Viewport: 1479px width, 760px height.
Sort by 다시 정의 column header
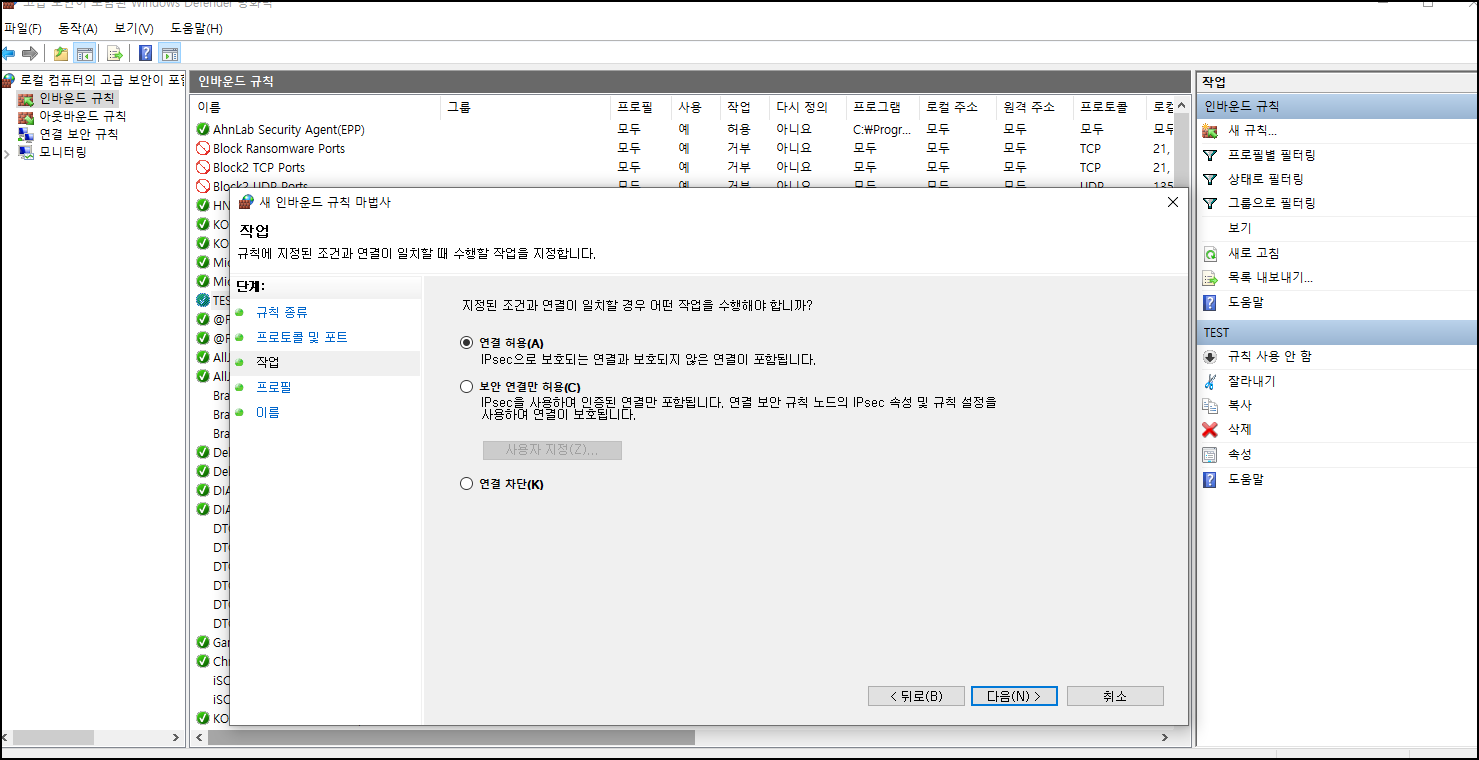[x=808, y=107]
